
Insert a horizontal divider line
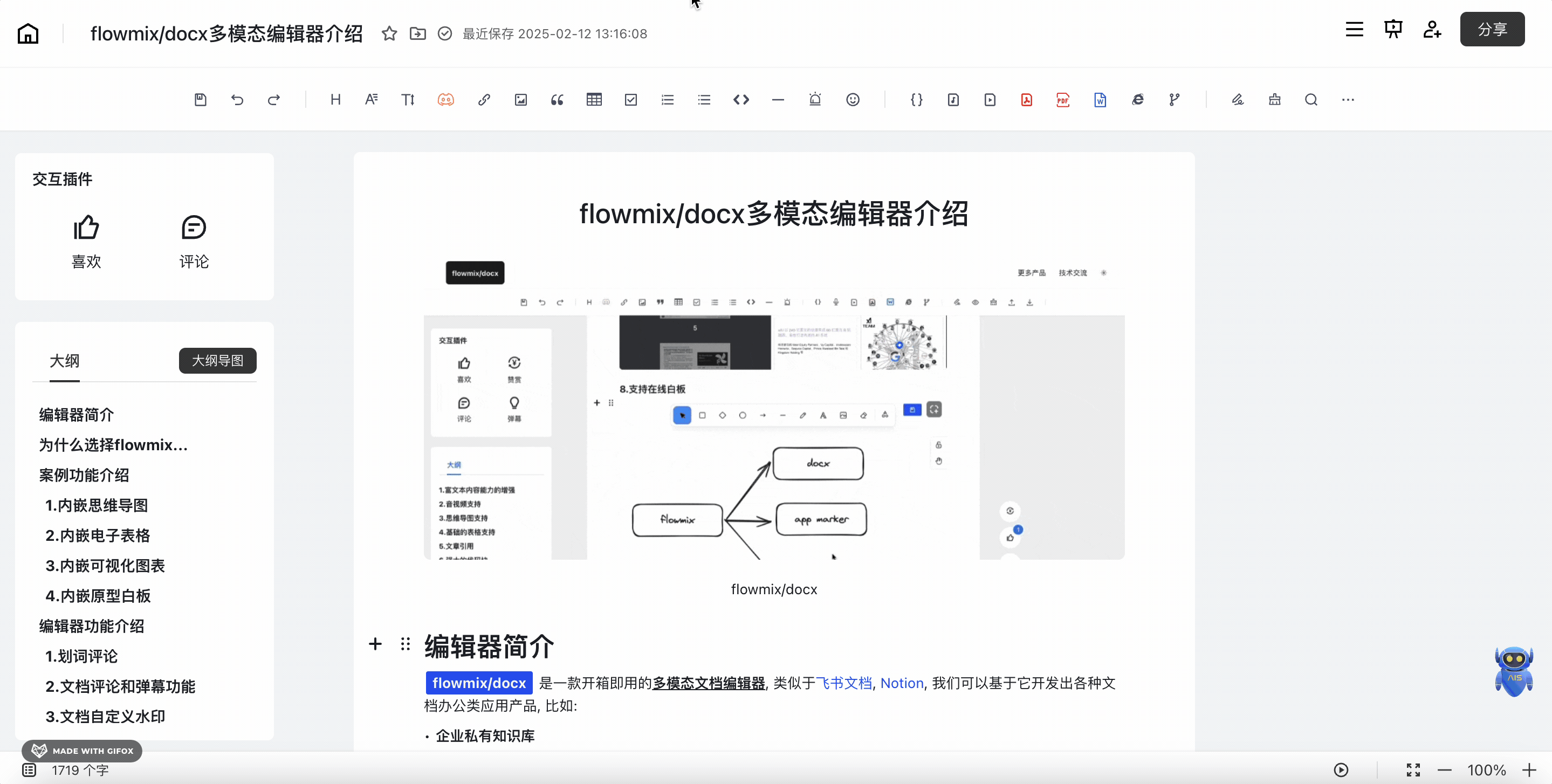click(x=778, y=99)
